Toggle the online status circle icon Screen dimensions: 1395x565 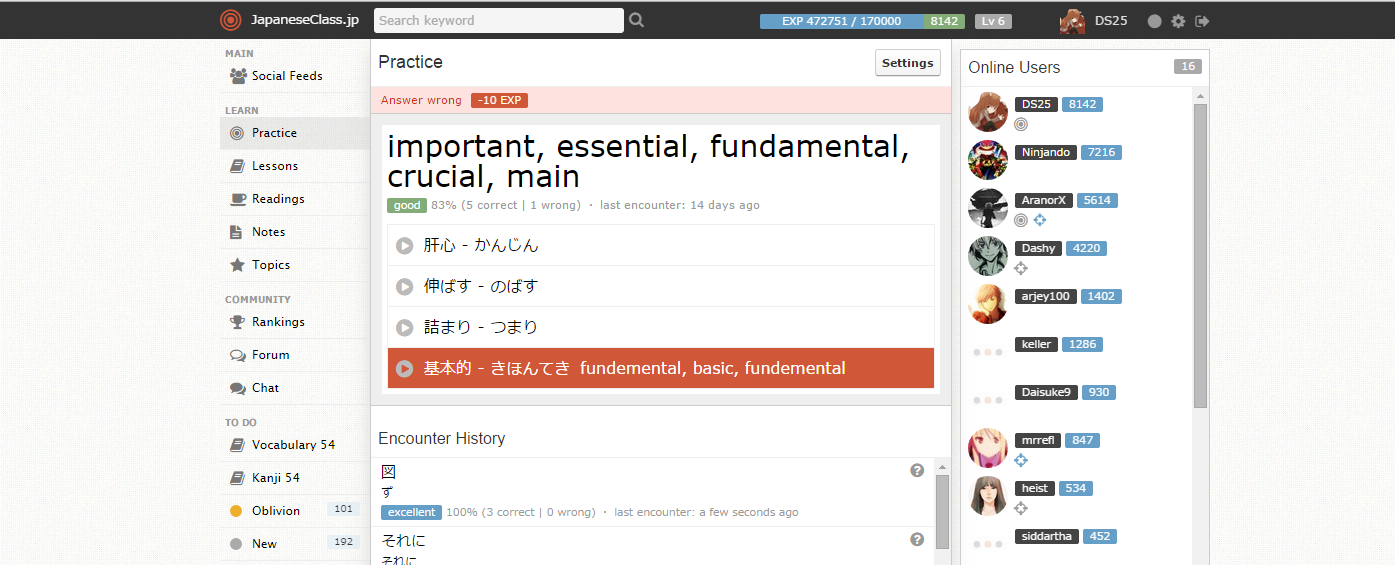pyautogui.click(x=1154, y=21)
